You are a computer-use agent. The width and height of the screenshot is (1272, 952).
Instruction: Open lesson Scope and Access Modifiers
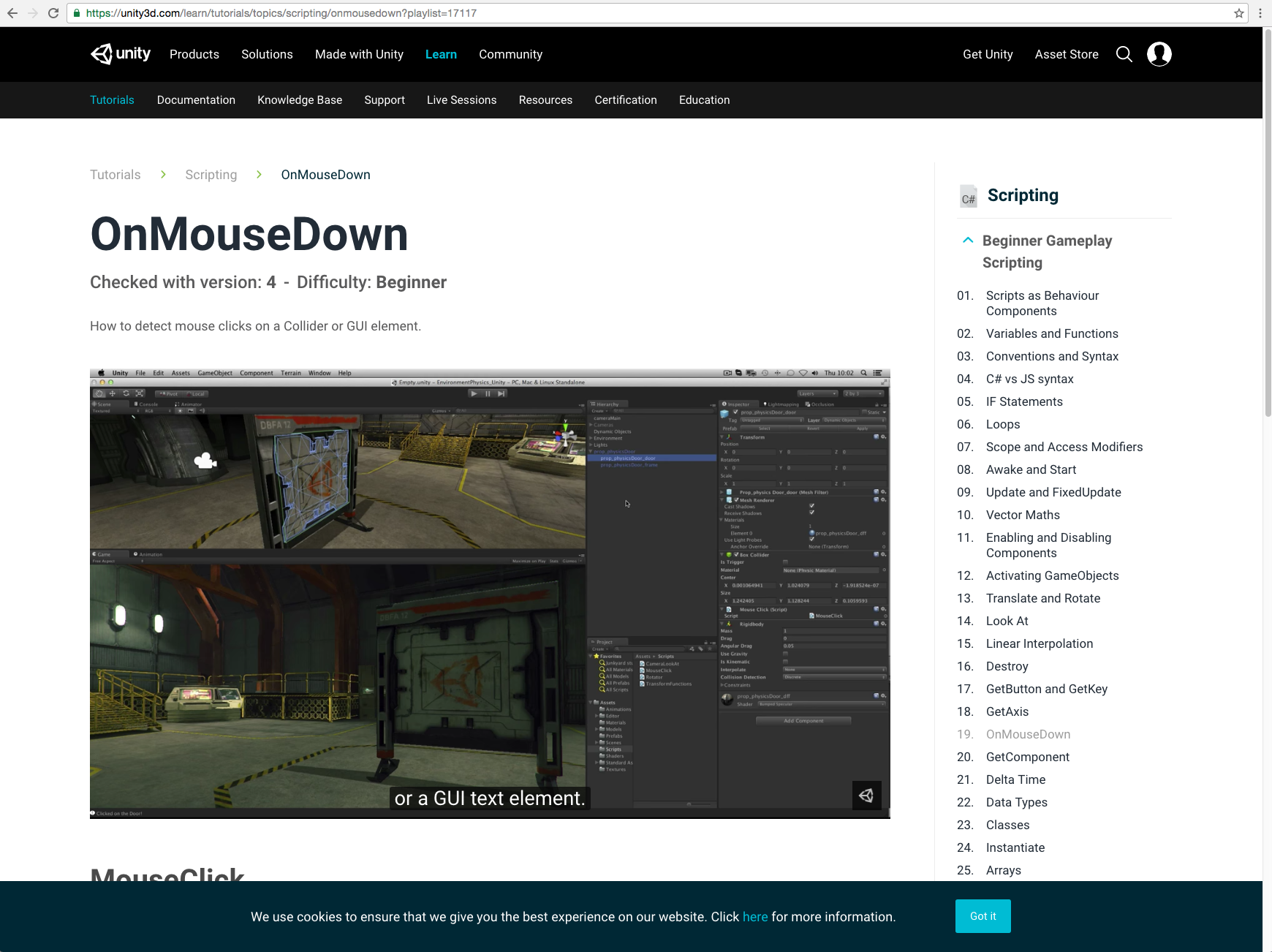[1064, 447]
